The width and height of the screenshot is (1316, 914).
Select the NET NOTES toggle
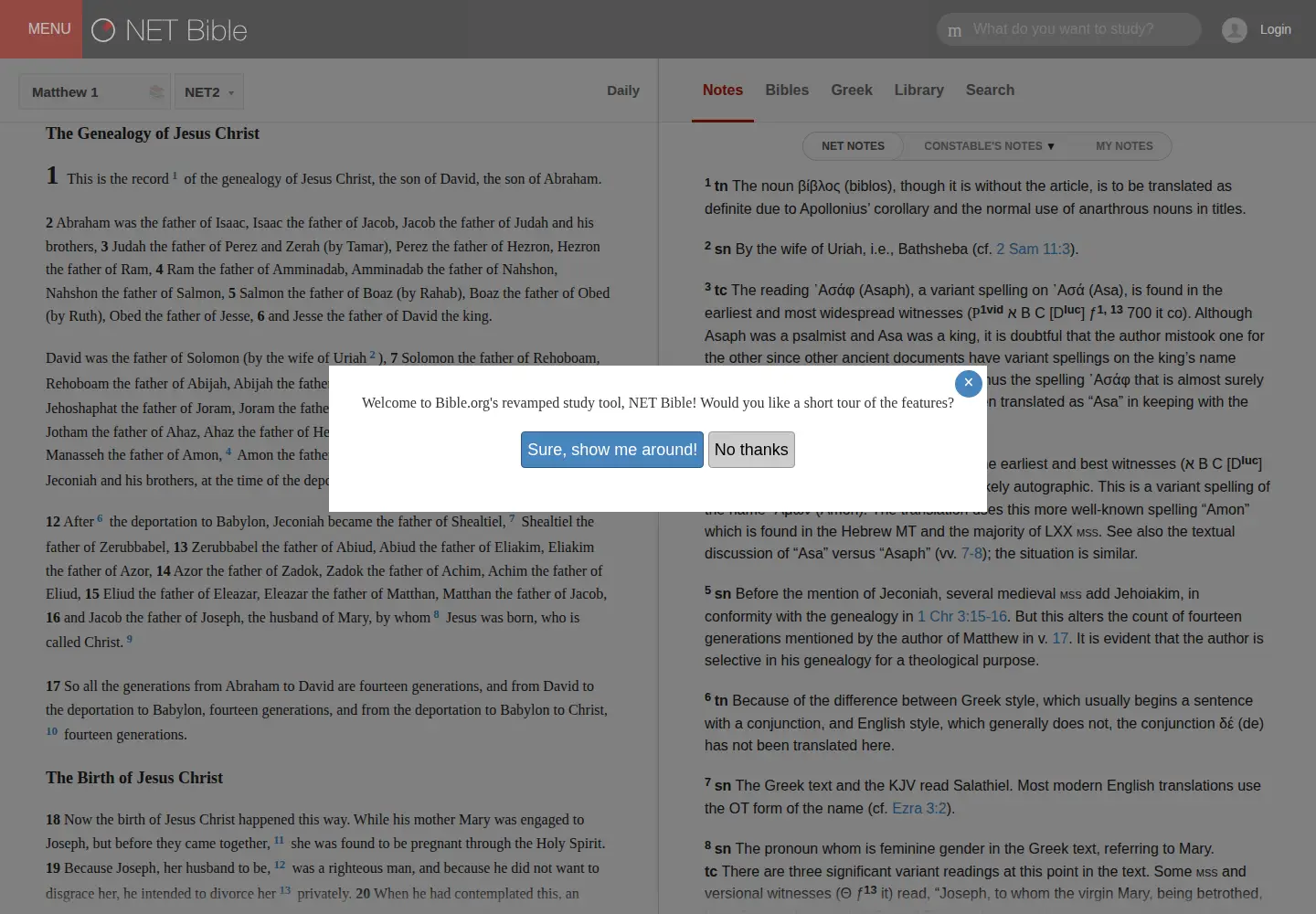(x=853, y=146)
